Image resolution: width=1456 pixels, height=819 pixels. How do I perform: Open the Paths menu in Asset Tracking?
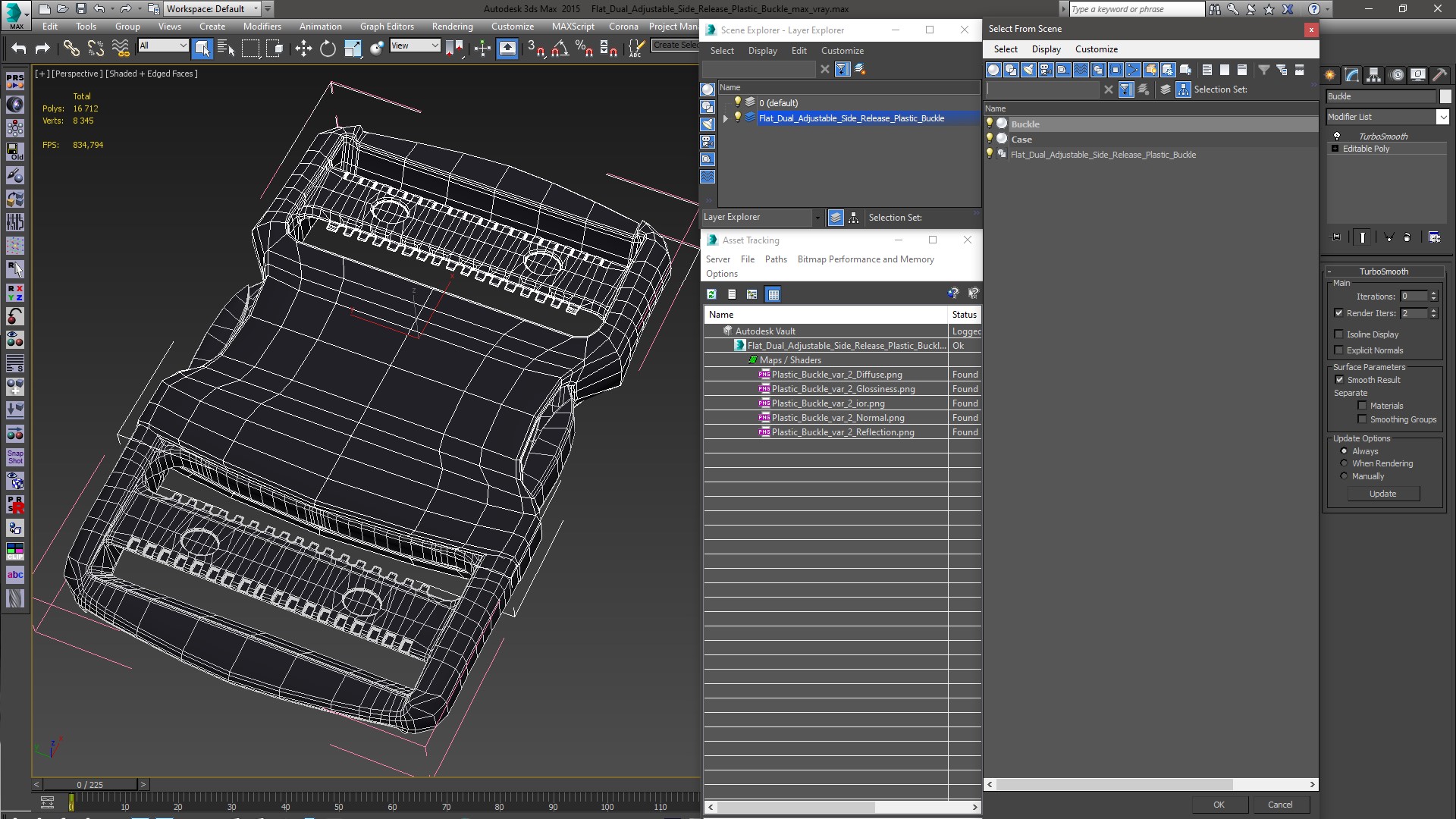776,259
